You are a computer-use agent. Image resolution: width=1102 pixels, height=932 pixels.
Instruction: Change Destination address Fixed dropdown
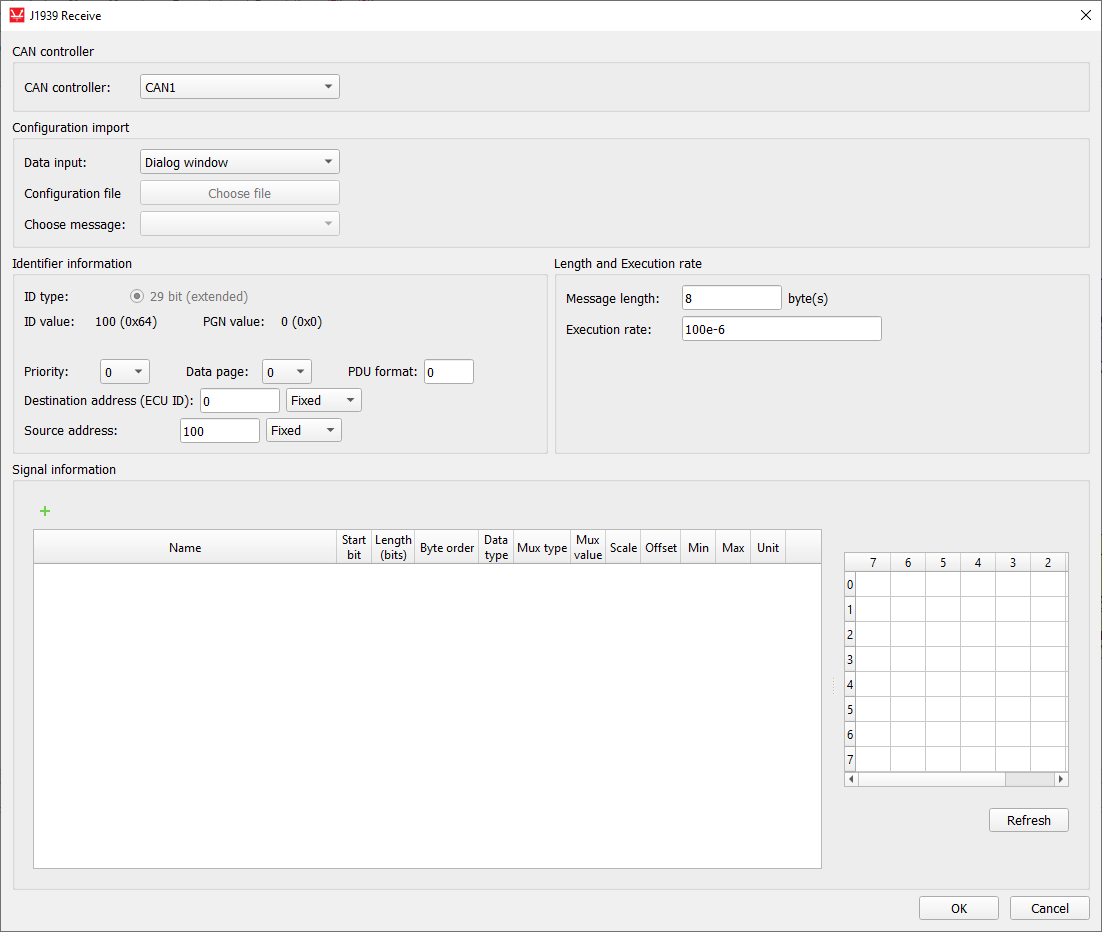(x=324, y=401)
